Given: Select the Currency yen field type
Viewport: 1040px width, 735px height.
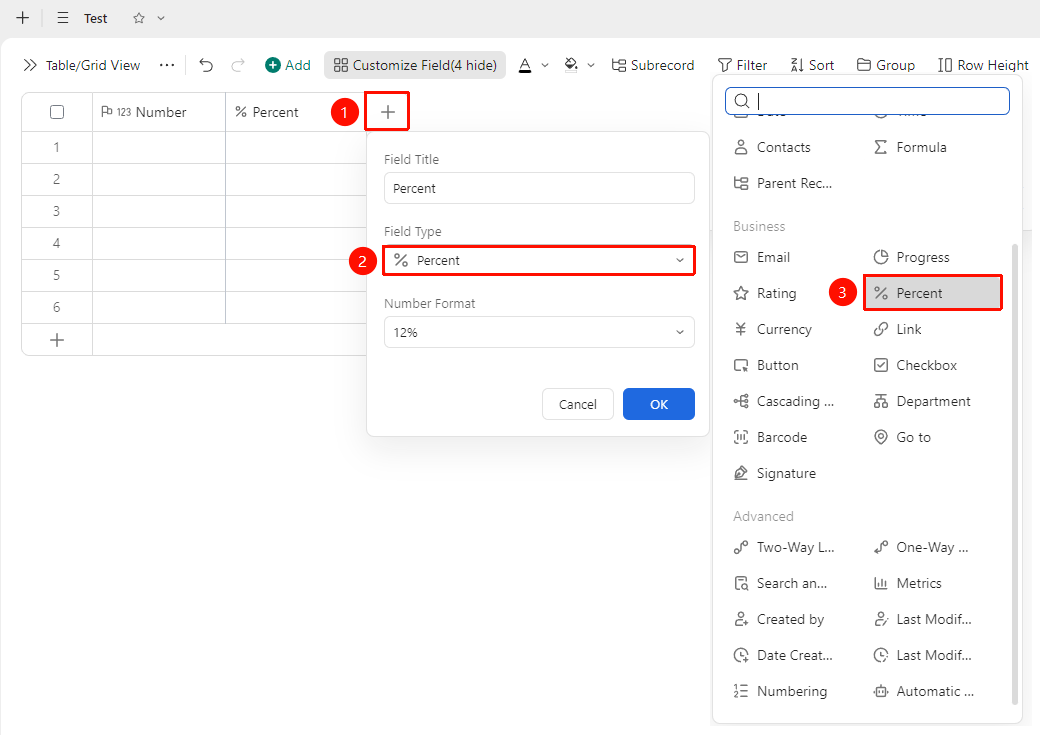Looking at the screenshot, I should [773, 329].
